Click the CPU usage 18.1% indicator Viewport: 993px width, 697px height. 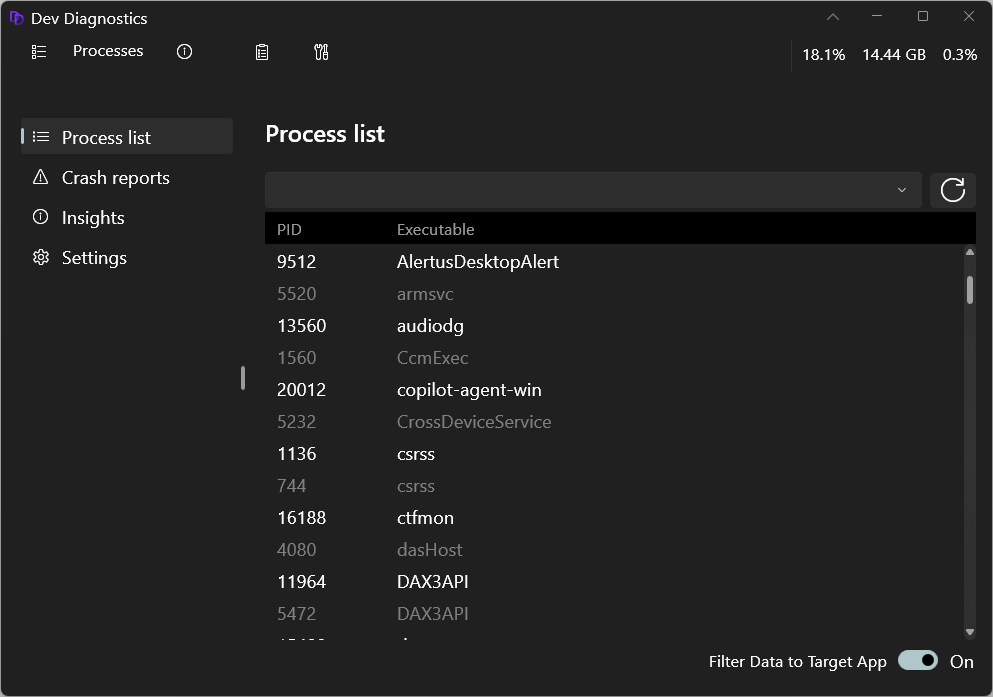coord(823,54)
